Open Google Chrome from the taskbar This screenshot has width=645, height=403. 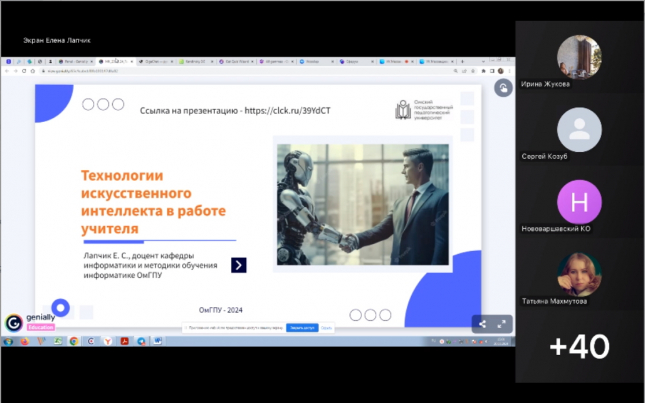tap(74, 341)
